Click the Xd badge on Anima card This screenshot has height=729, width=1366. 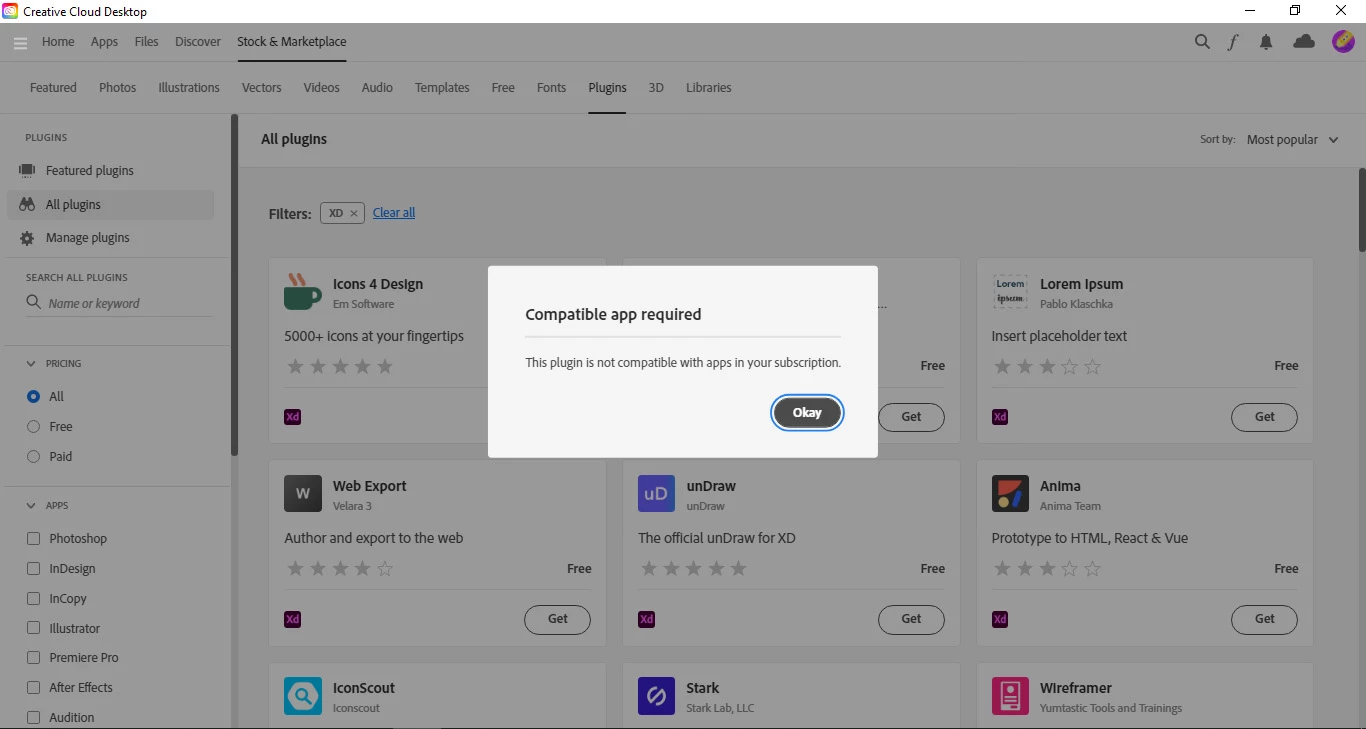click(x=1000, y=619)
